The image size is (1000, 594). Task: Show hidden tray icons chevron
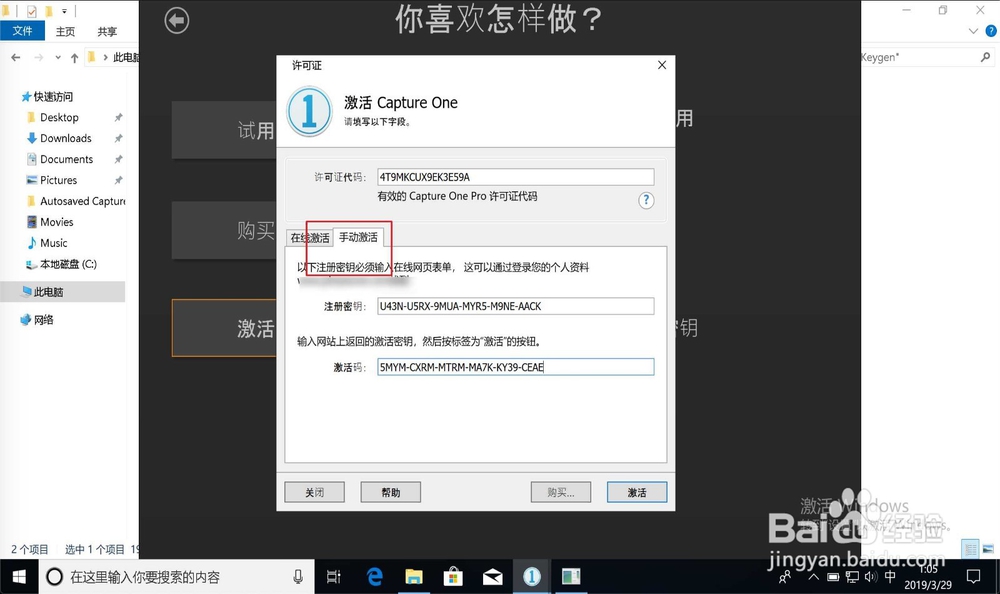click(x=813, y=577)
